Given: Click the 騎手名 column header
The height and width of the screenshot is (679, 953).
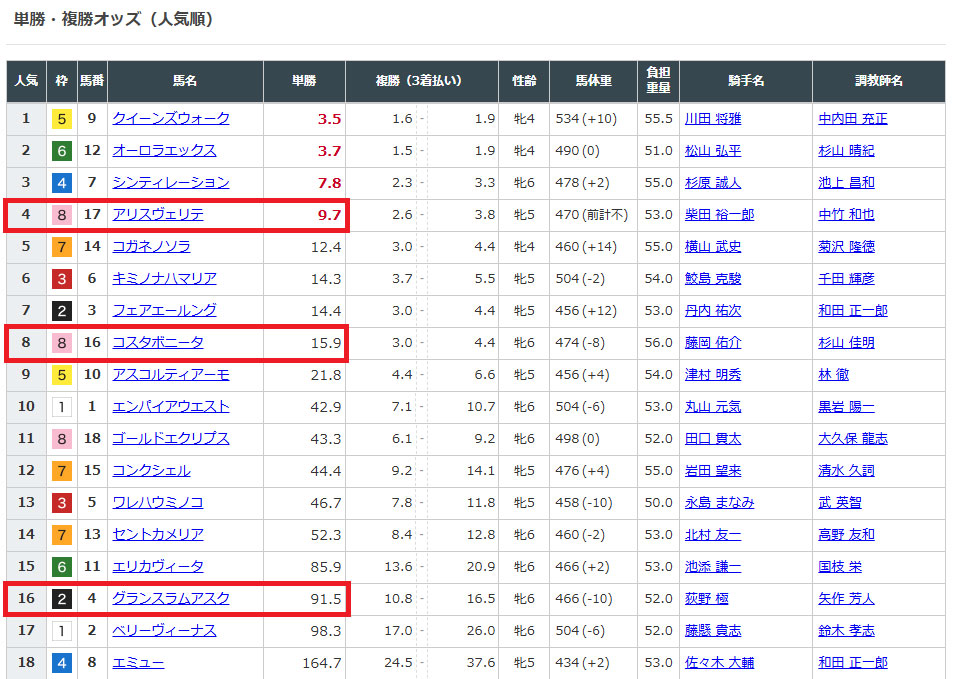Looking at the screenshot, I should tap(745, 81).
